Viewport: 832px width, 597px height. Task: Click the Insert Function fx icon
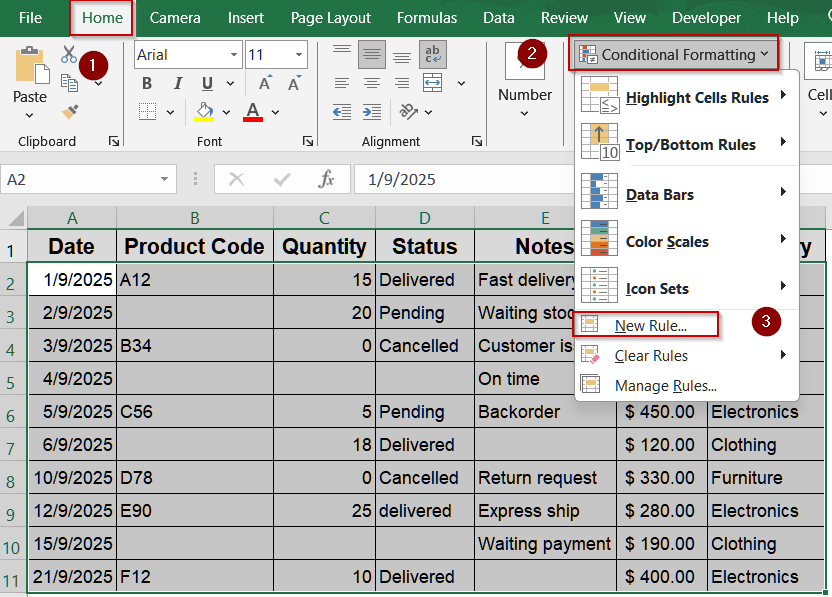326,179
